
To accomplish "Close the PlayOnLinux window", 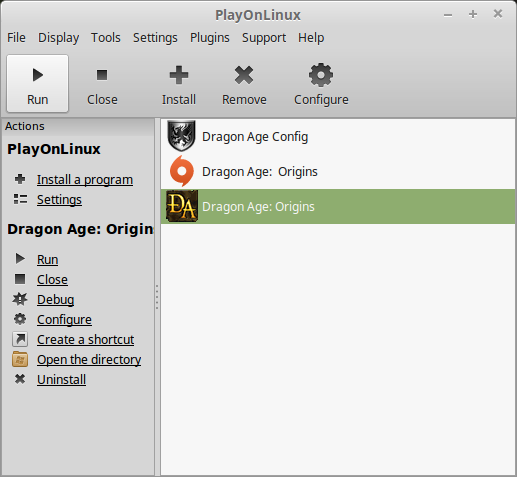I will (498, 14).
